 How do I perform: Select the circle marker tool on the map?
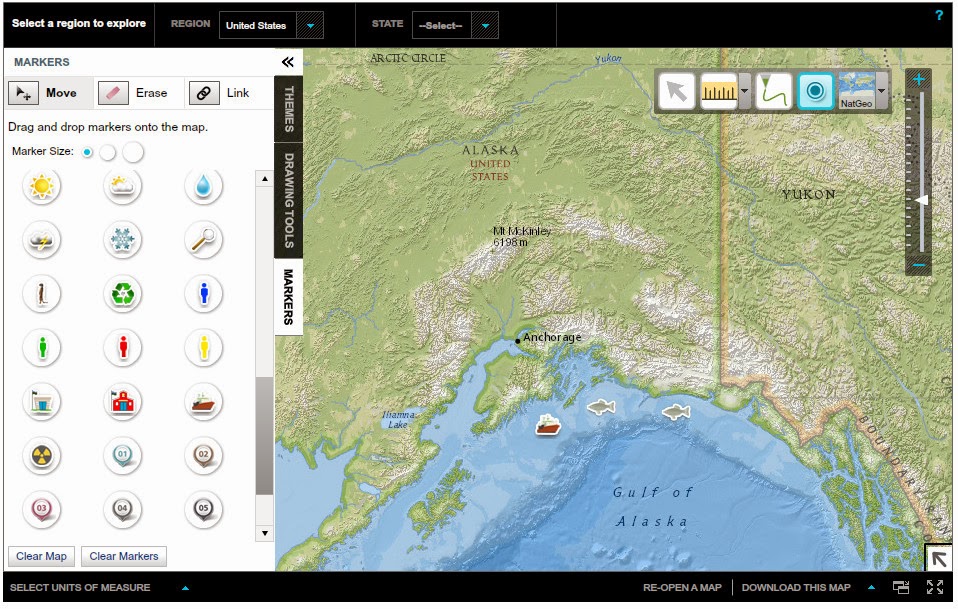[814, 90]
